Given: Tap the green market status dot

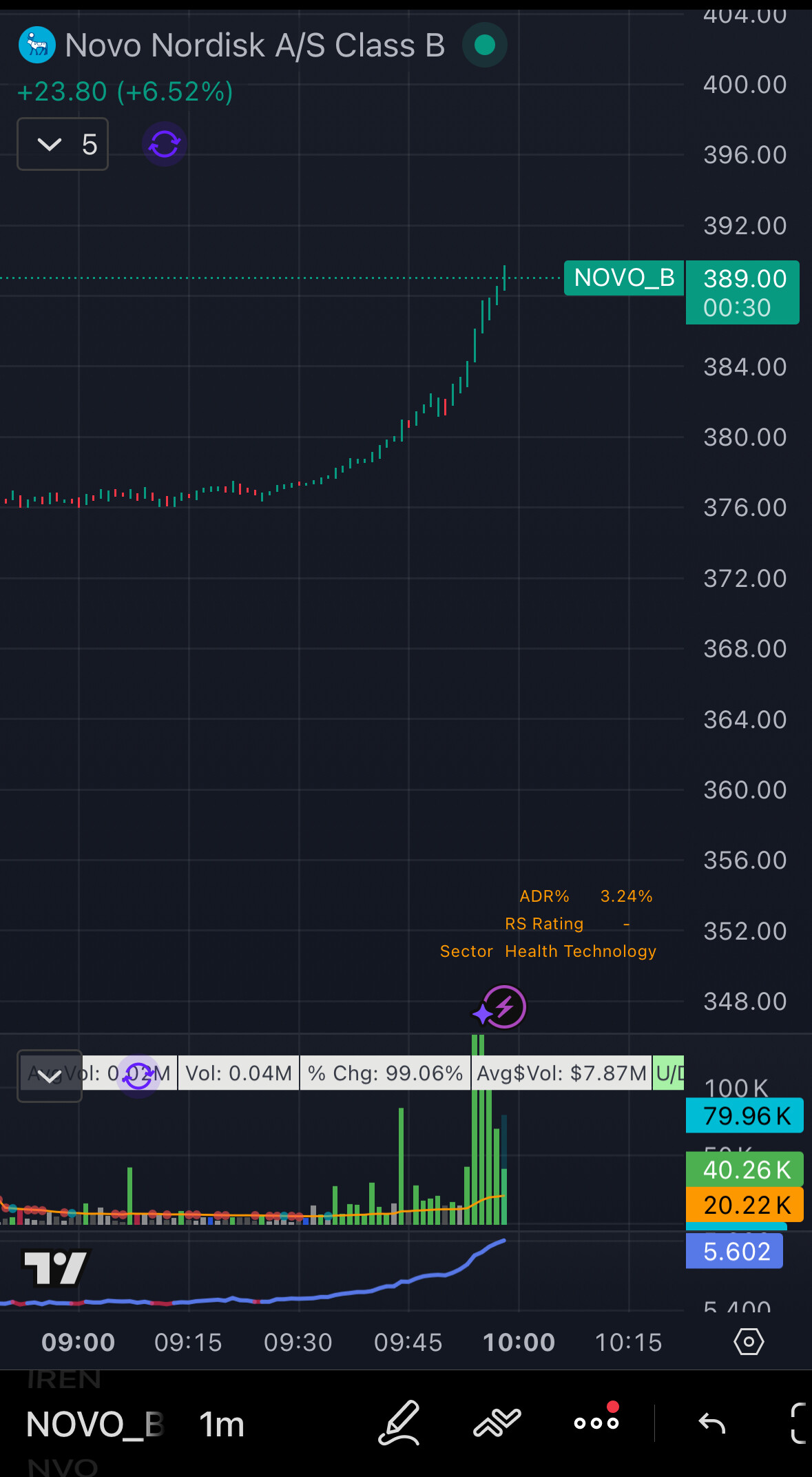Looking at the screenshot, I should tap(485, 45).
